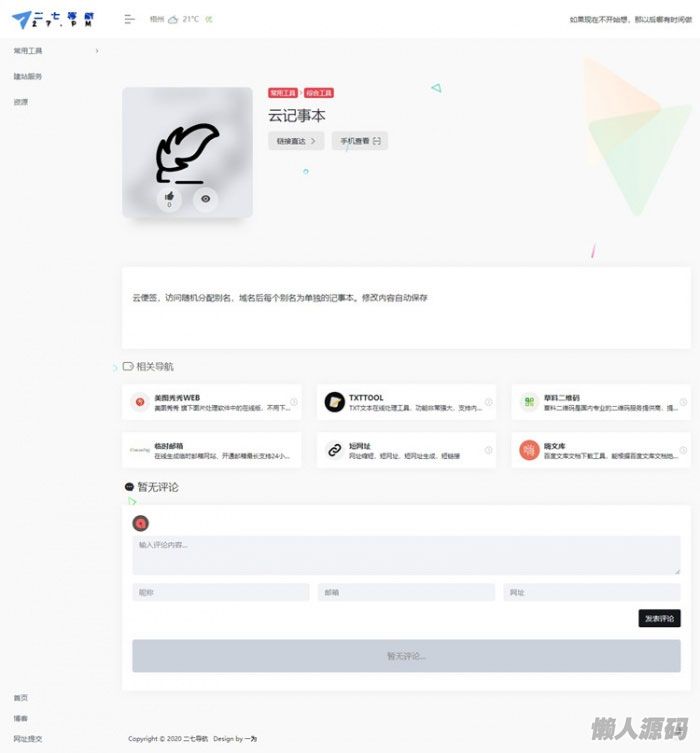Image resolution: width=700 pixels, height=753 pixels.
Task: Select 资源 in the sidebar
Action: (x=21, y=102)
